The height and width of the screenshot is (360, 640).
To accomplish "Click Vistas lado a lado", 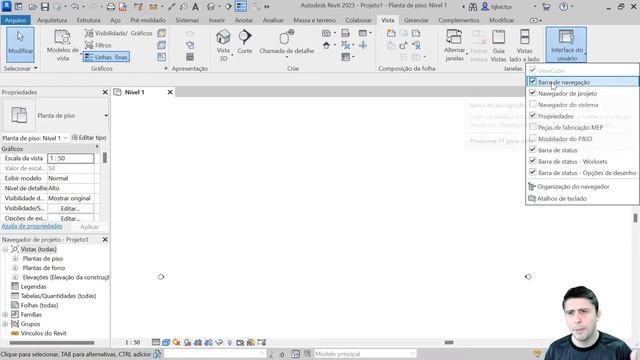I will pyautogui.click(x=524, y=45).
